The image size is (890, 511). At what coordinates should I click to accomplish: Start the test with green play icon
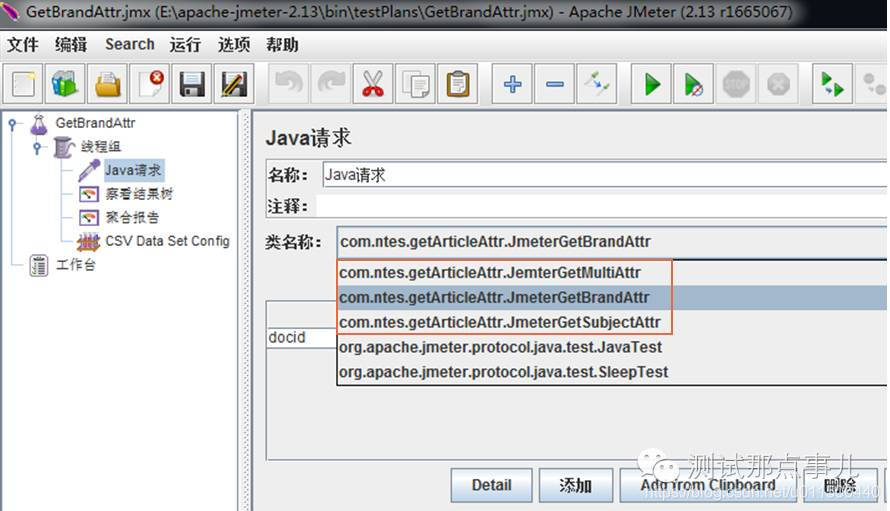[651, 84]
